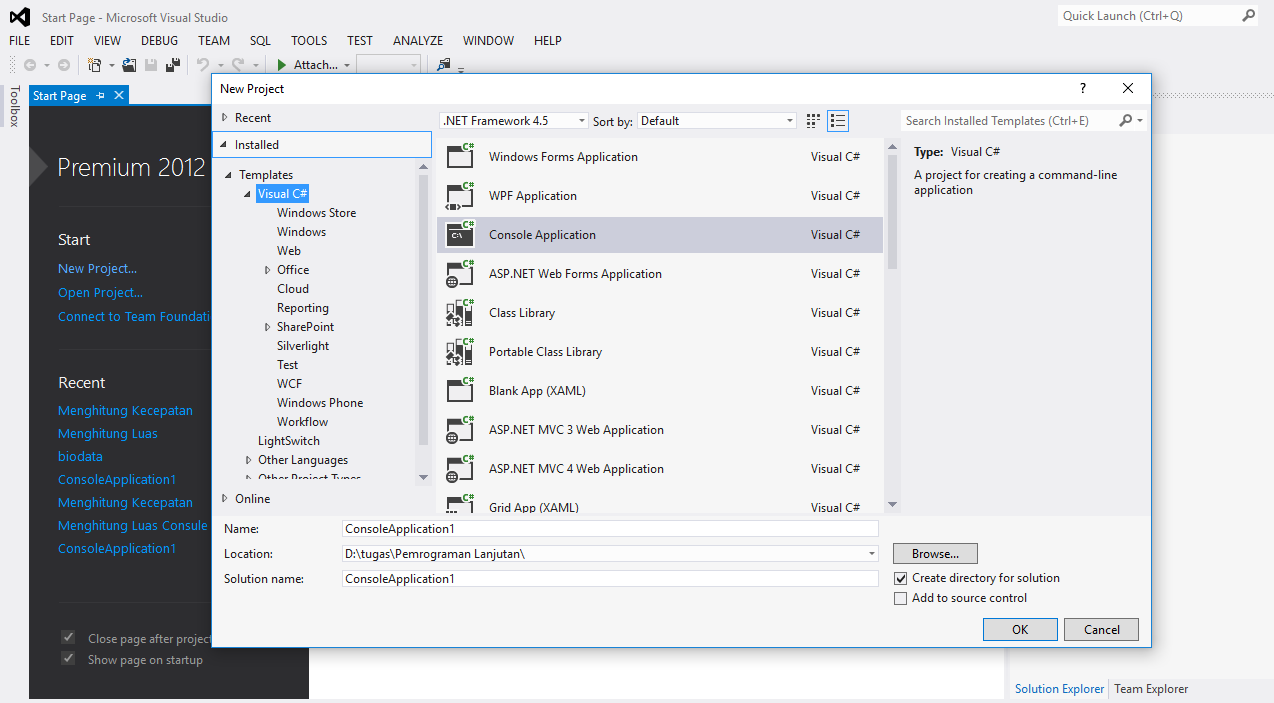
Task: Click the category tree scrollbar up arrow
Action: click(423, 167)
